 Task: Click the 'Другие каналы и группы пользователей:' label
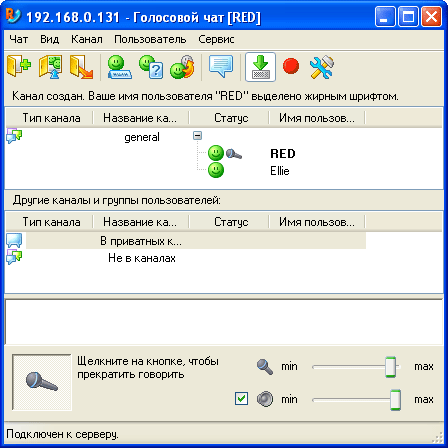117,200
